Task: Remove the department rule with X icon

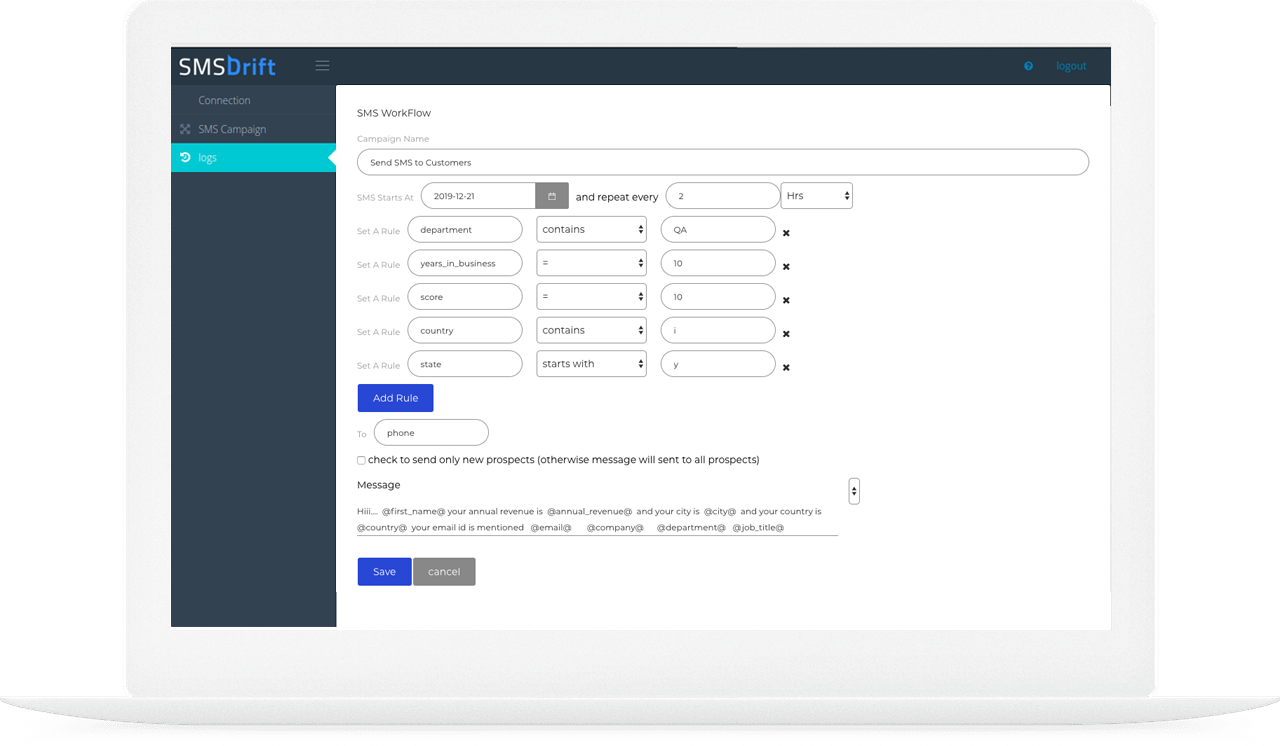Action: click(786, 233)
